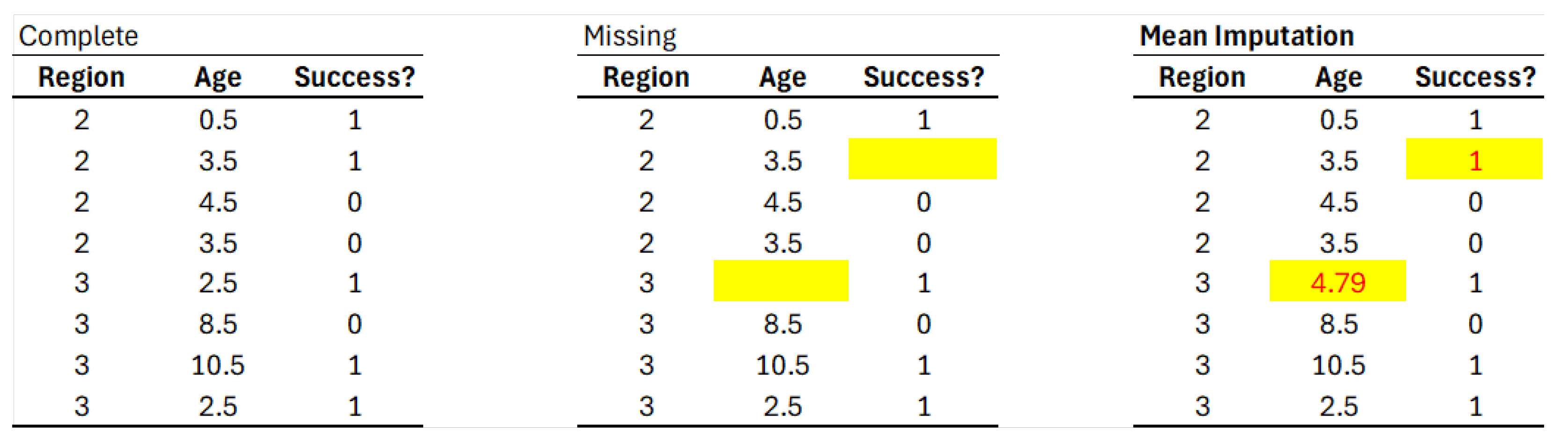Viewport: 1568px width, 440px height.
Task: Click the yellow cell containing red 4.79
Action: (x=1337, y=282)
